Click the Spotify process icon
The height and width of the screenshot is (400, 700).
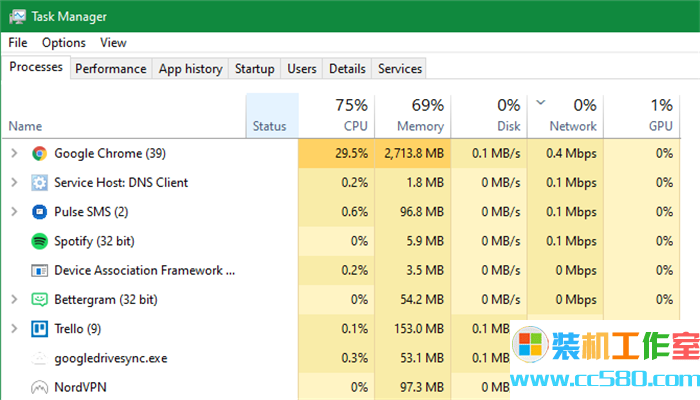(39, 241)
